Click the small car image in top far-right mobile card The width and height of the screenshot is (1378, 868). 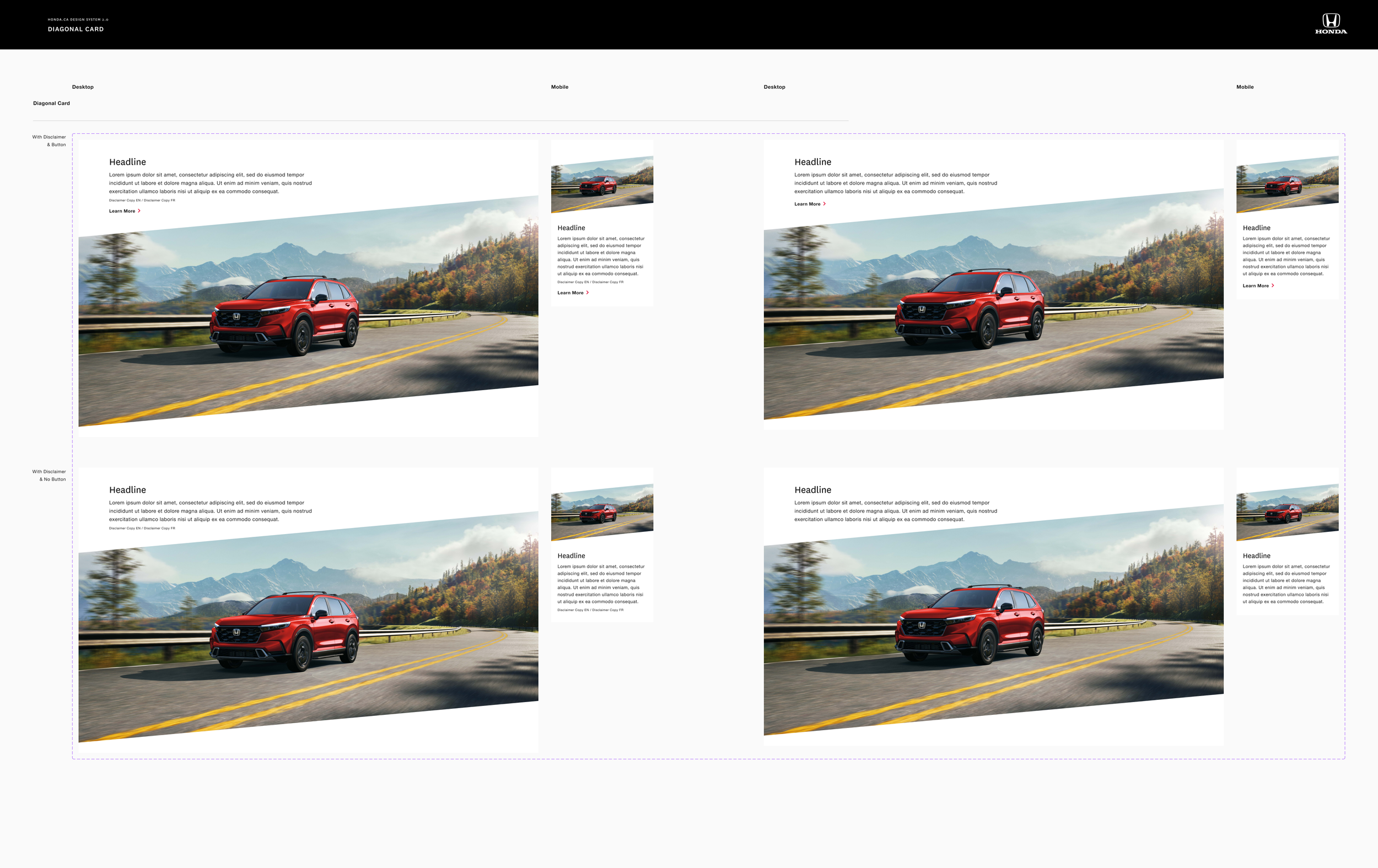pyautogui.click(x=1287, y=185)
